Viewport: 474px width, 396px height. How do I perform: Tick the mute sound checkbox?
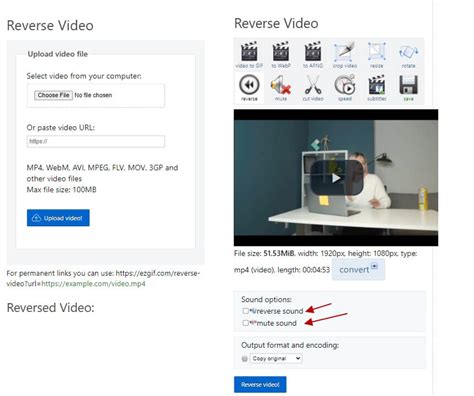(x=246, y=323)
